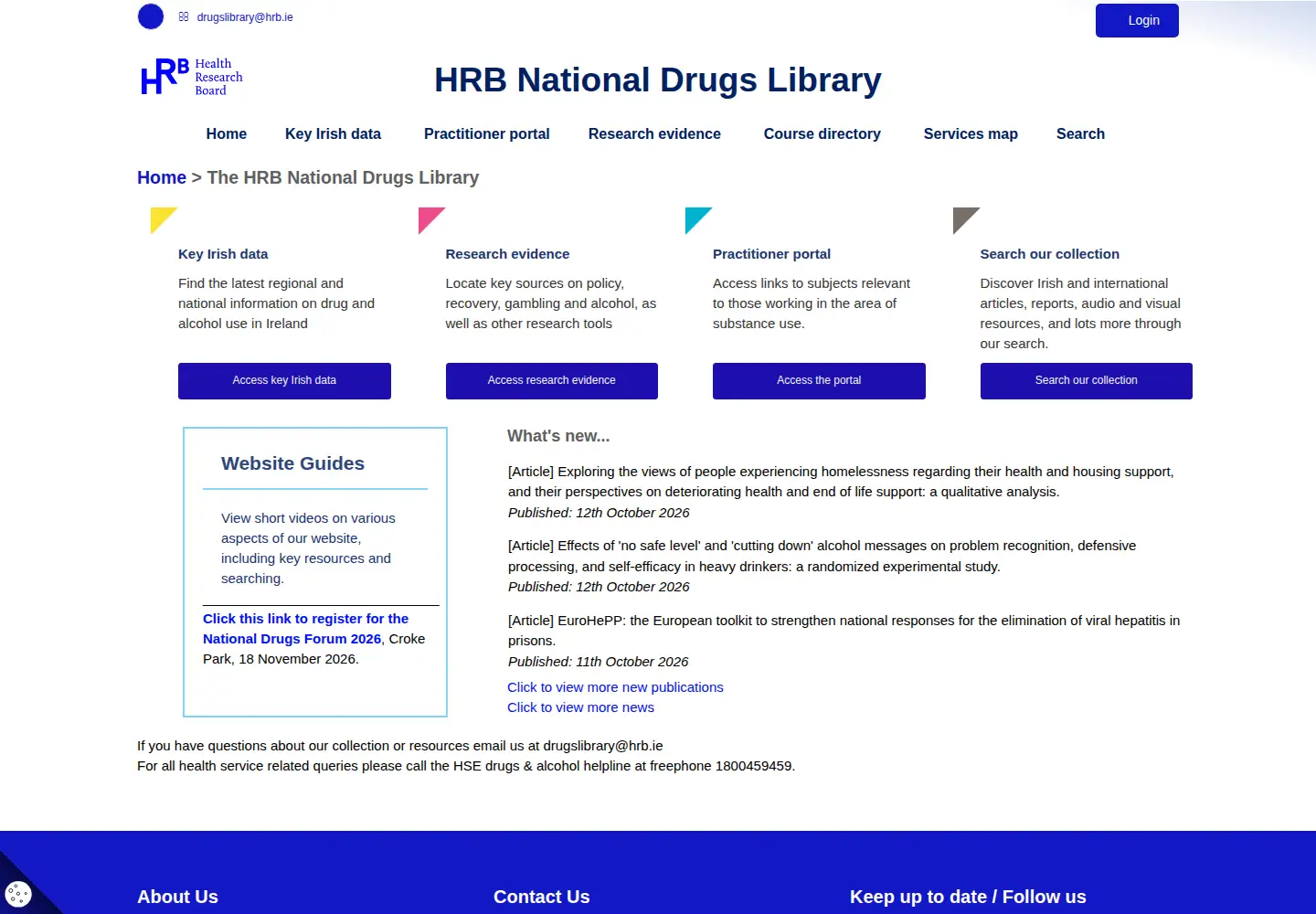Open the cookie settings icon

point(18,893)
